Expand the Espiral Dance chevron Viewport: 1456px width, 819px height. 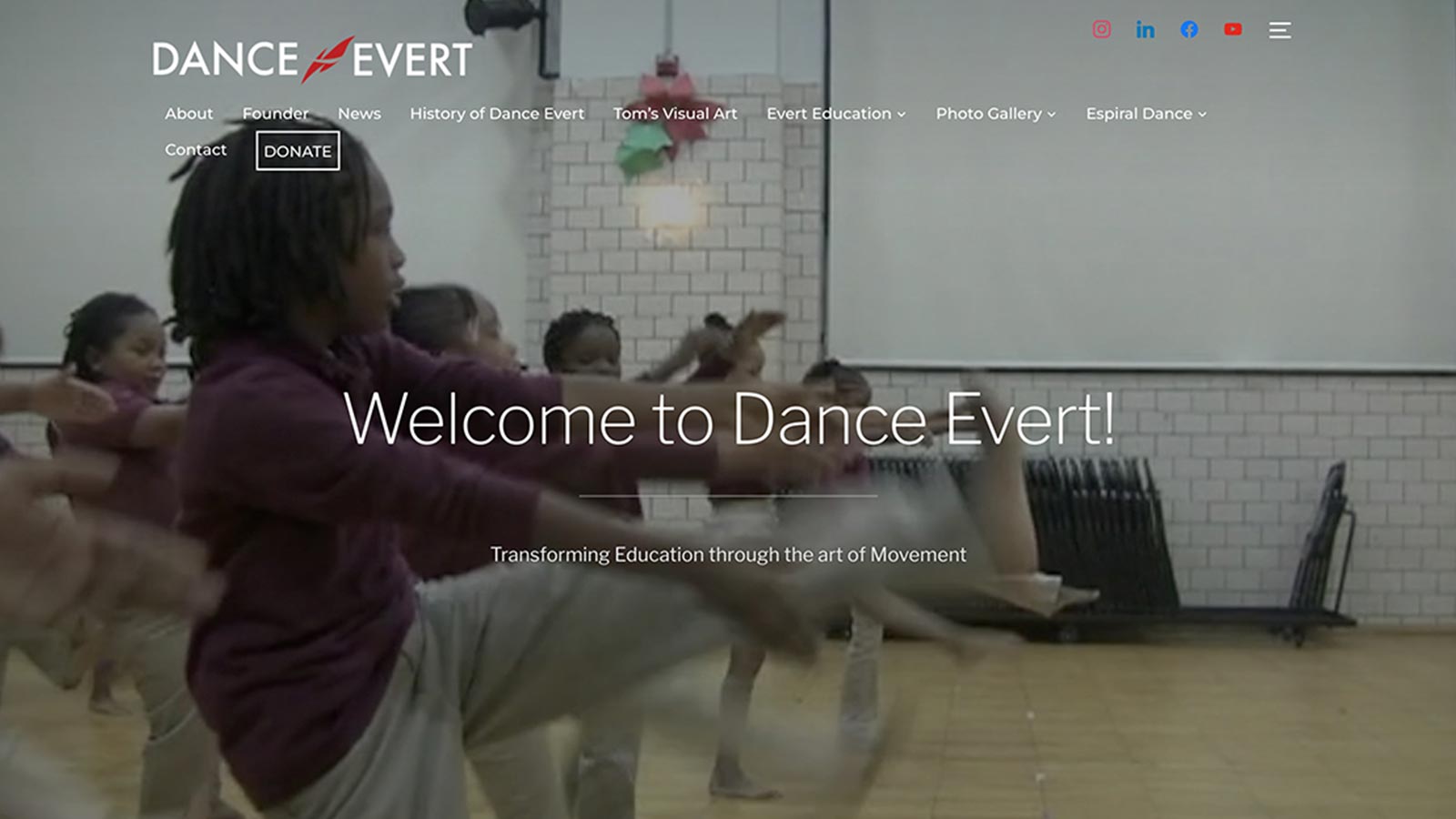coord(1201,115)
